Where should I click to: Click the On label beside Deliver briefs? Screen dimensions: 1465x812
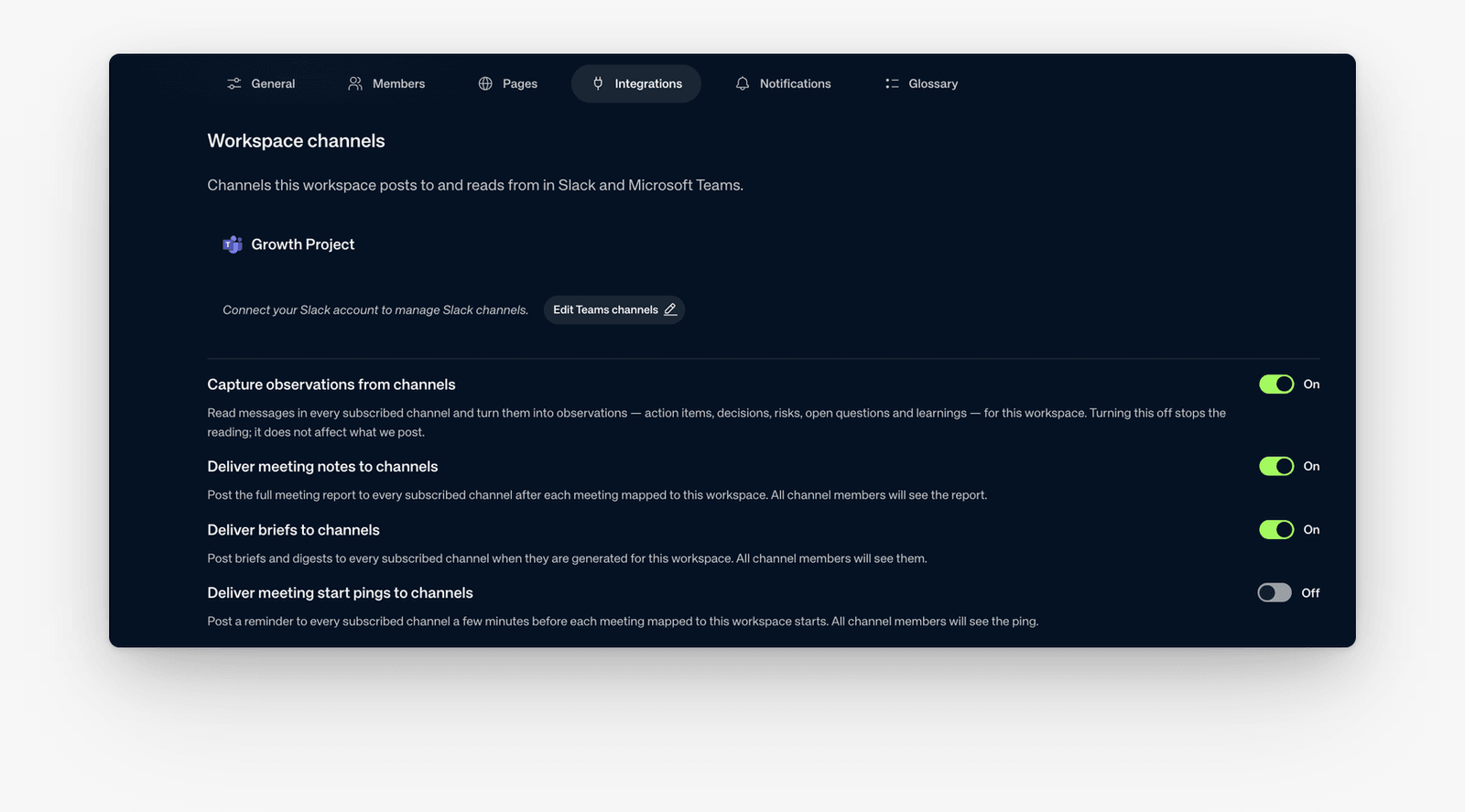(x=1311, y=529)
